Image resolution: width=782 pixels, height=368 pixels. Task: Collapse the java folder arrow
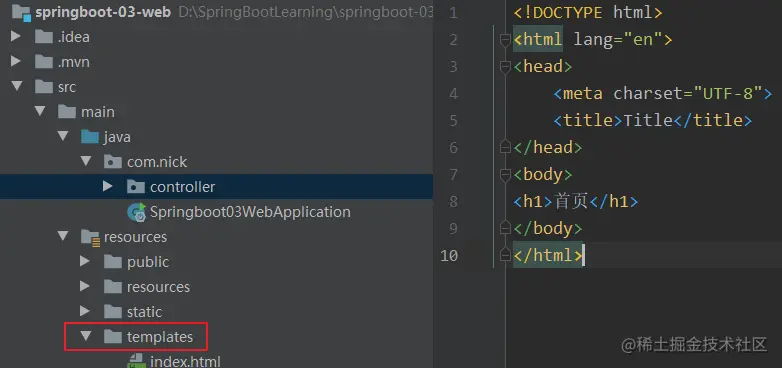(63, 136)
